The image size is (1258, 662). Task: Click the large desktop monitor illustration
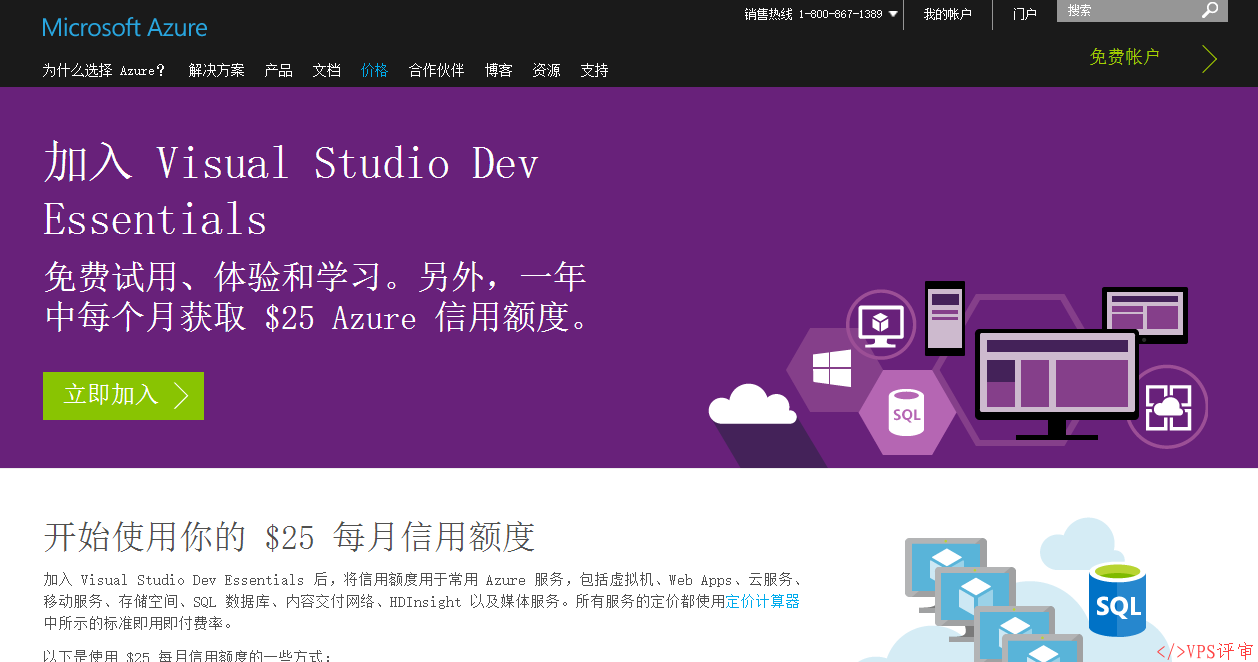click(x=1057, y=383)
